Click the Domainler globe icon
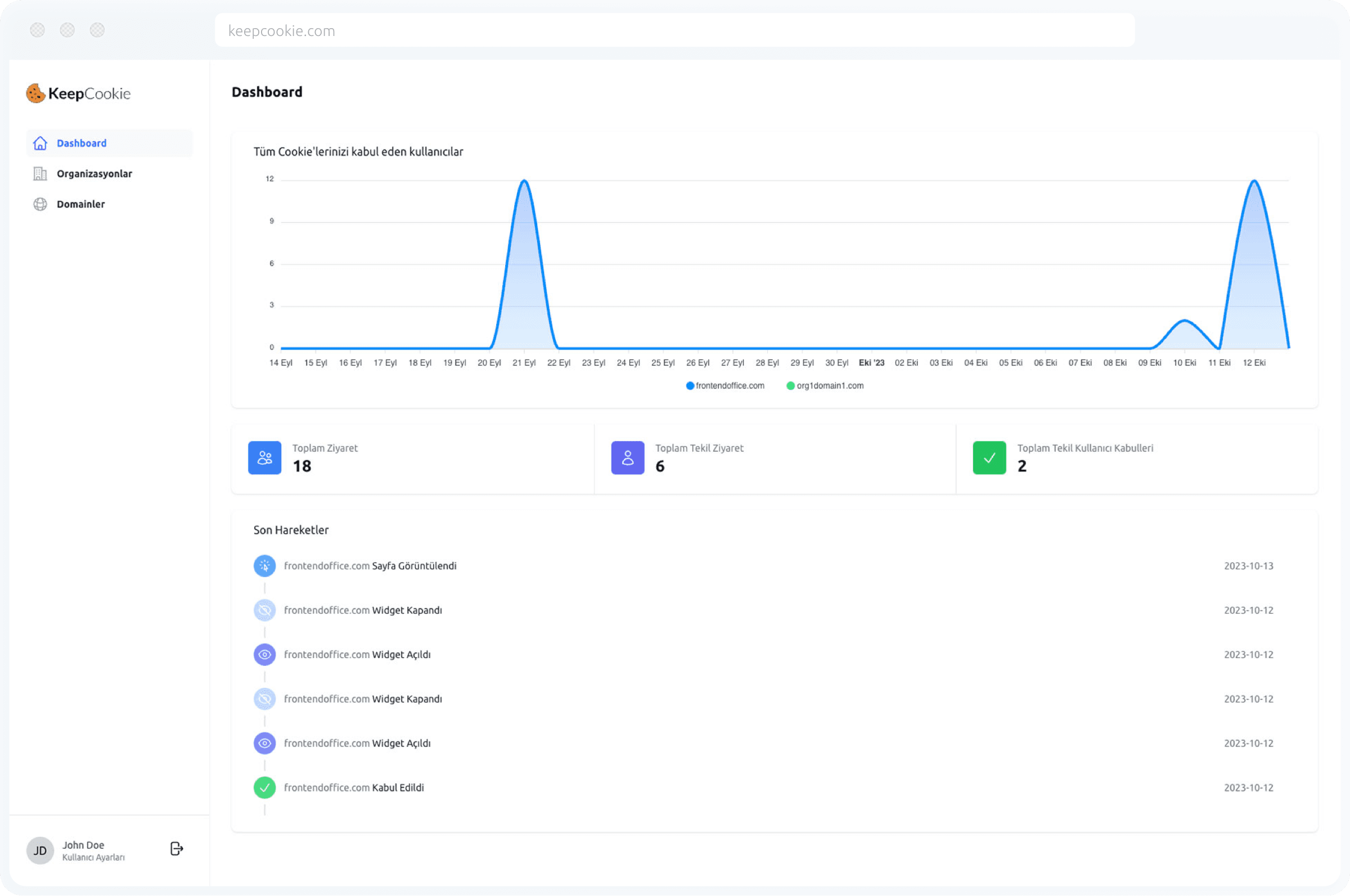1350x896 pixels. point(40,204)
